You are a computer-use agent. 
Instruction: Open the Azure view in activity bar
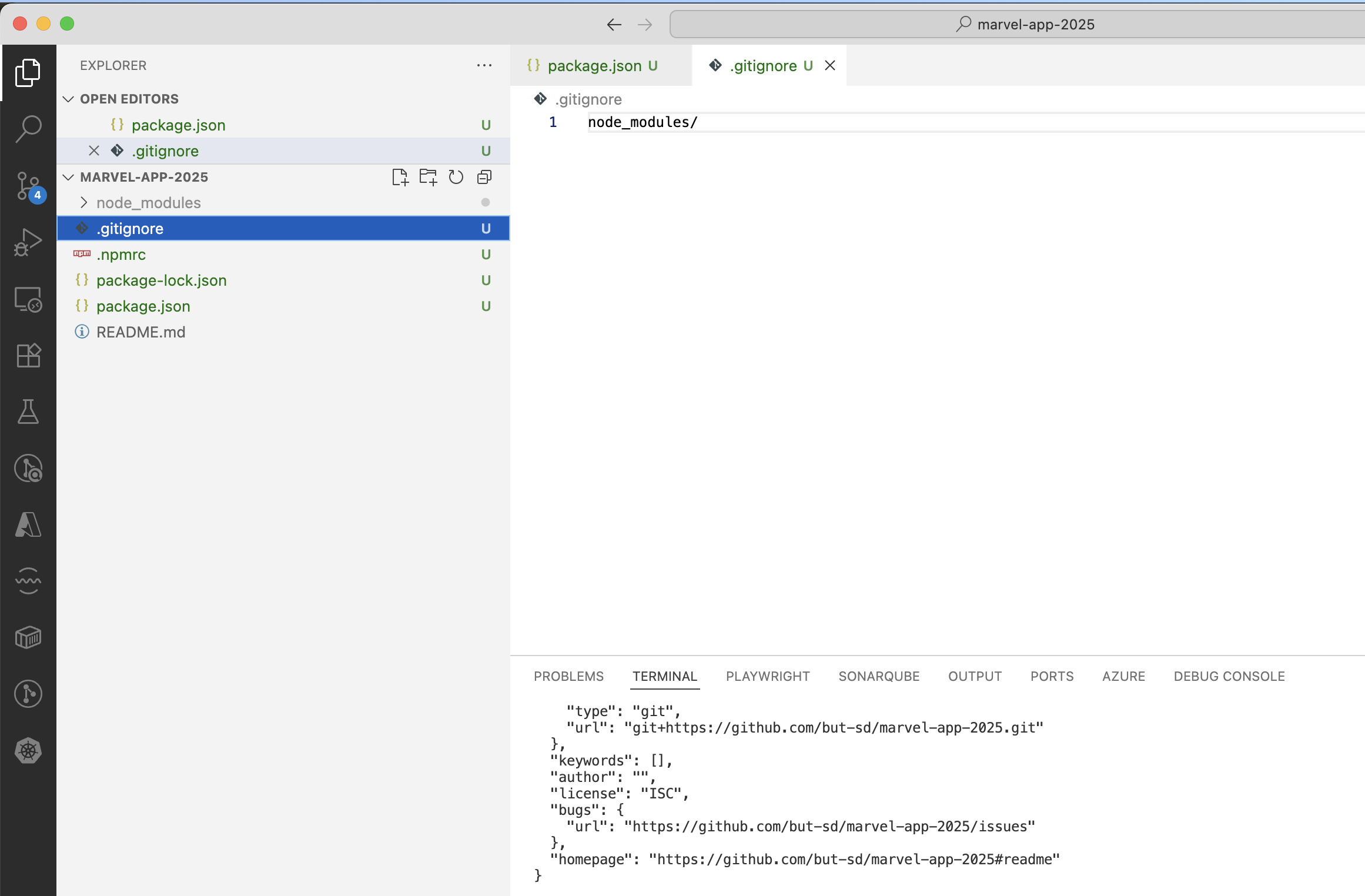point(28,524)
